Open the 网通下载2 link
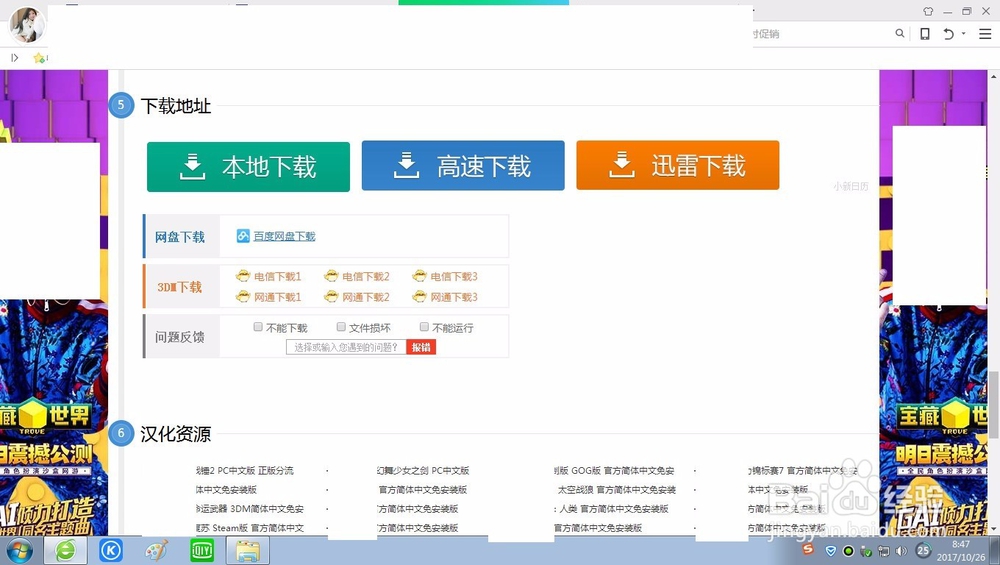Screen dimensions: 1000x565 [365, 297]
